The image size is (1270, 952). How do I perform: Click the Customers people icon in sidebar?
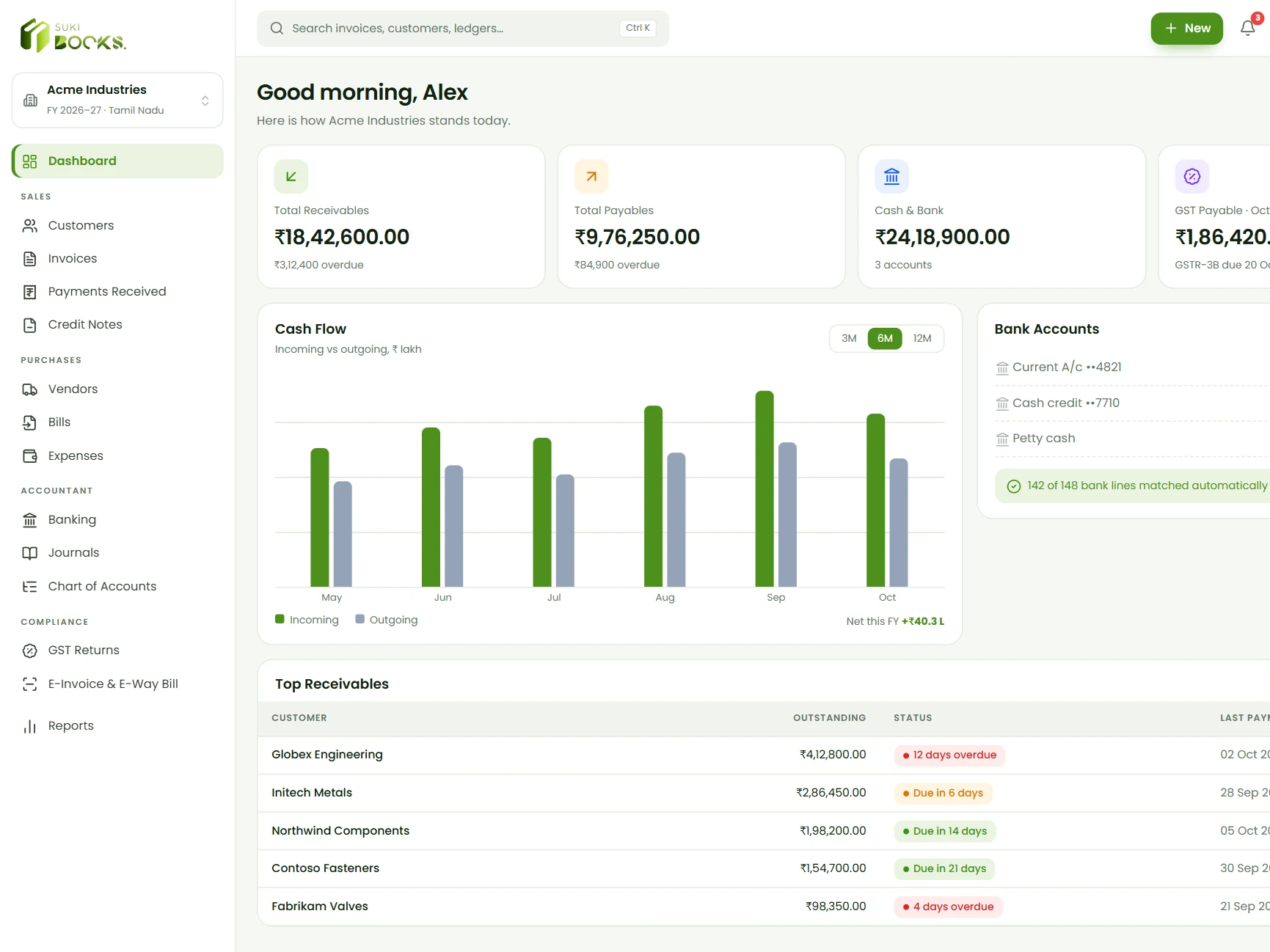click(x=29, y=225)
